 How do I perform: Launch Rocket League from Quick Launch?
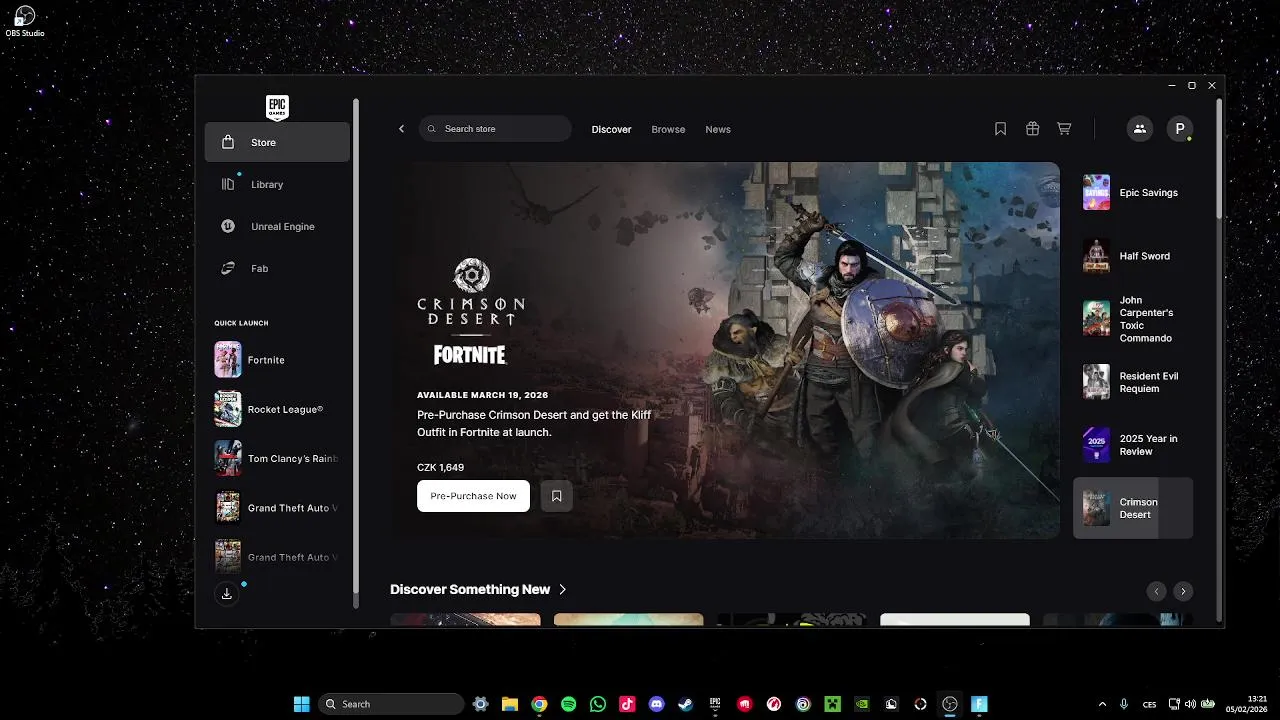[x=277, y=409]
